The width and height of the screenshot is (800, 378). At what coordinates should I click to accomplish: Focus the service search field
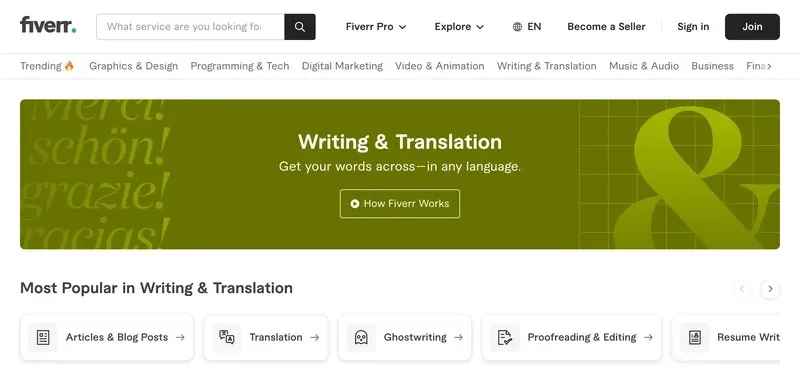pyautogui.click(x=190, y=27)
